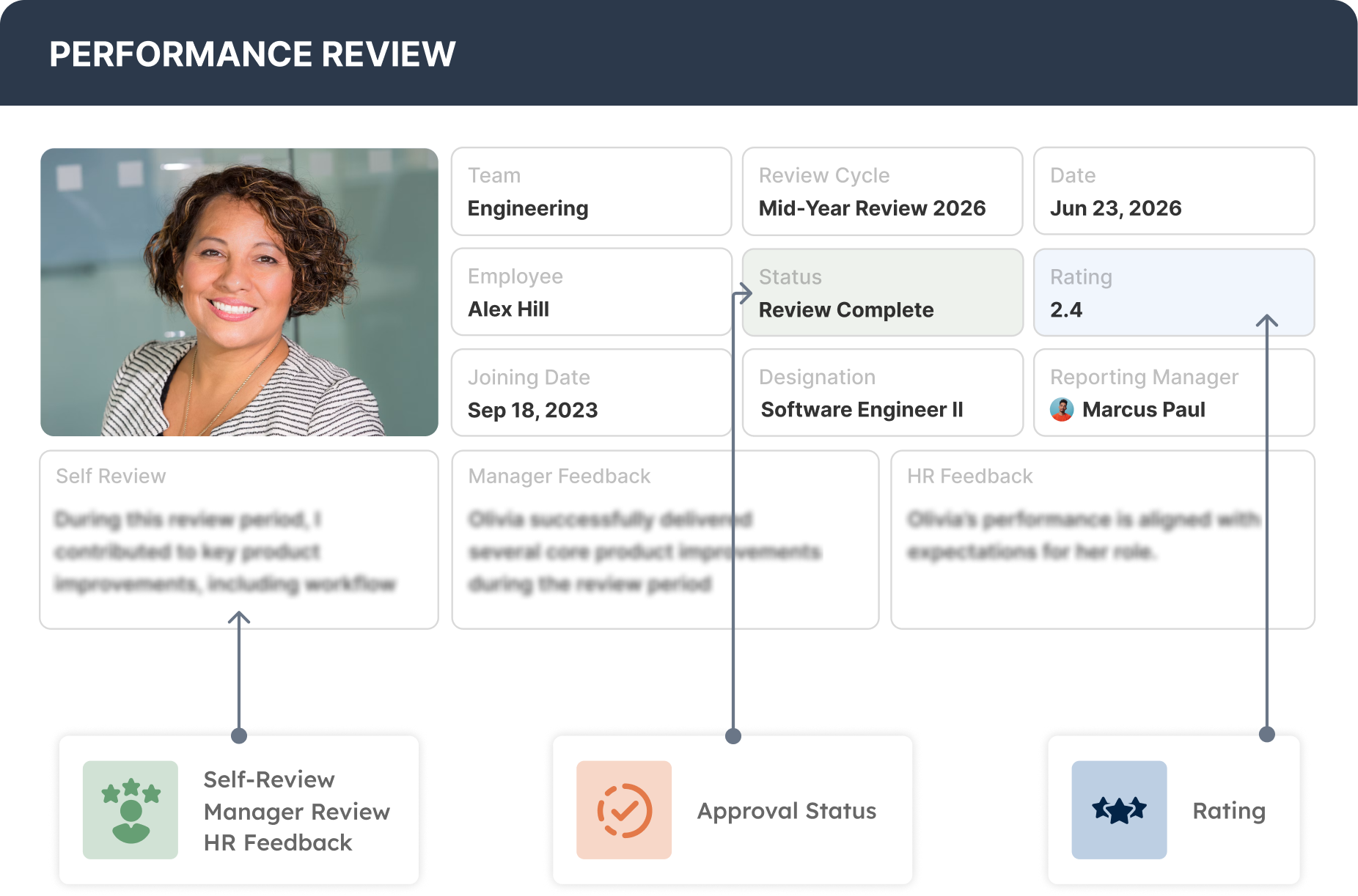Click the green self-review people icon
Viewport: 1358px width, 896px height.
[131, 809]
